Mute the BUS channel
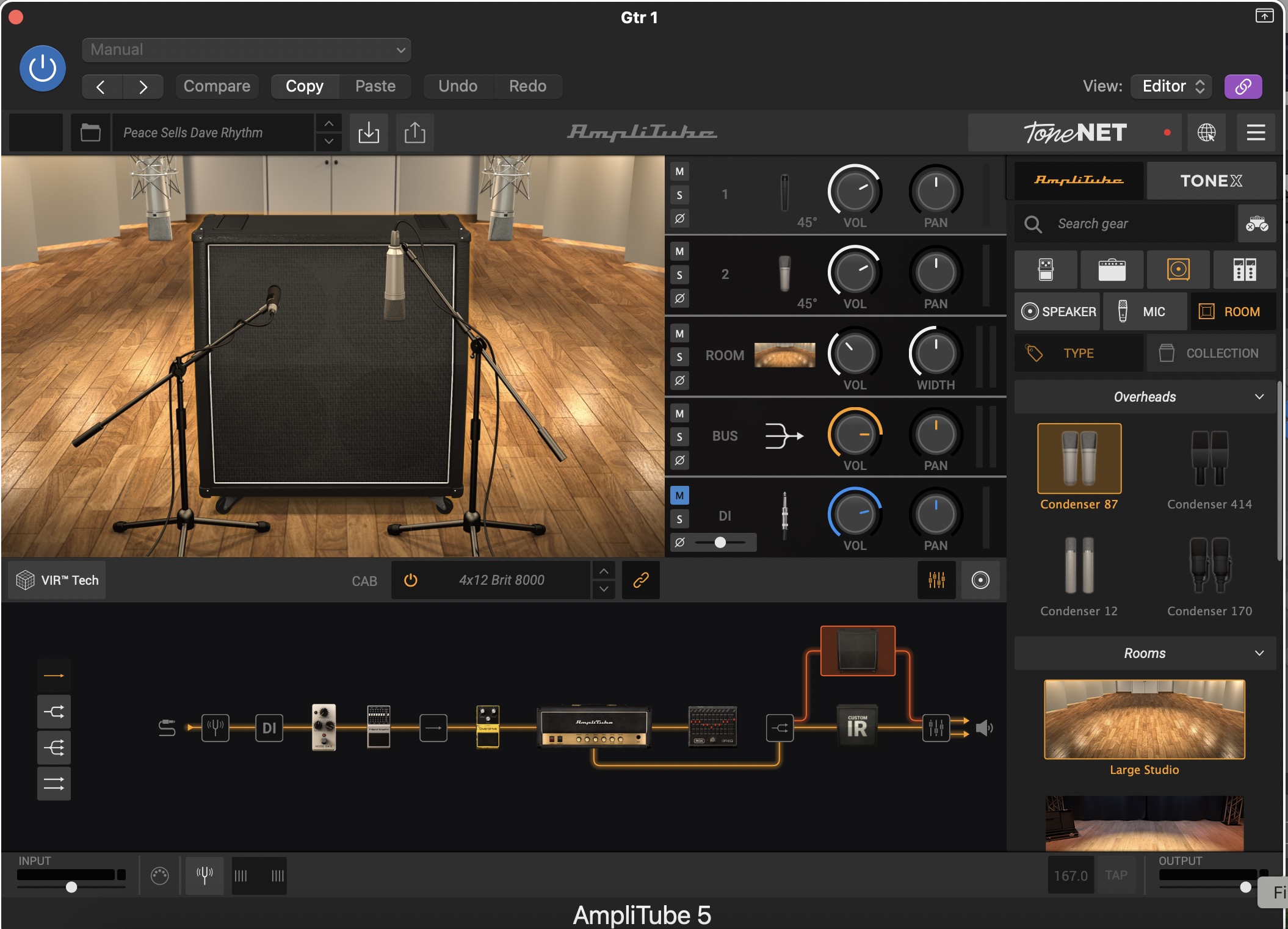The image size is (1288, 929). 679,414
